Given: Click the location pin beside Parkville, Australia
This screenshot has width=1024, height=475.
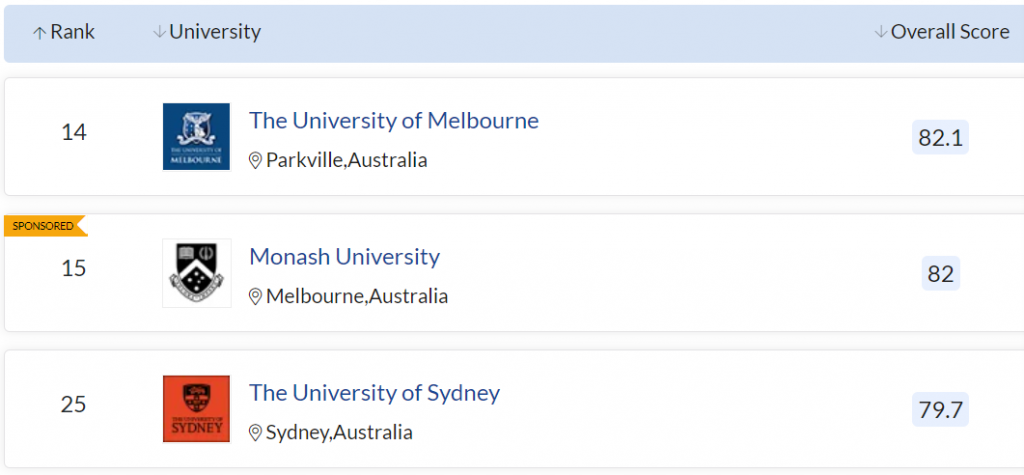Looking at the screenshot, I should pos(255,160).
